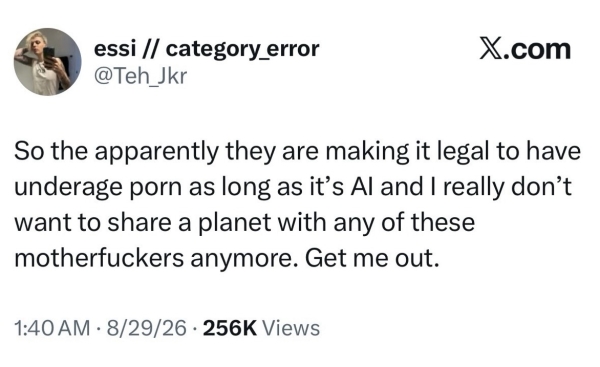This screenshot has width=600, height=367.
Task: Click "essi" at start of display name
Action: coord(115,49)
